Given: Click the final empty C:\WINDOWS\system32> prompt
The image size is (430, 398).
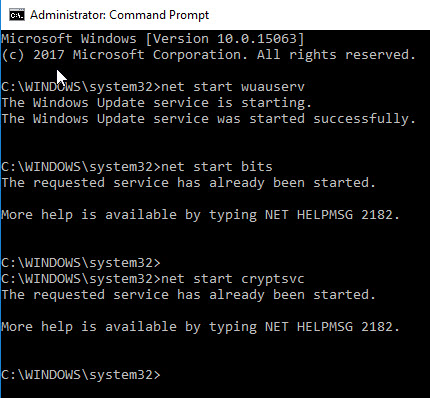Looking at the screenshot, I should click(x=81, y=375).
